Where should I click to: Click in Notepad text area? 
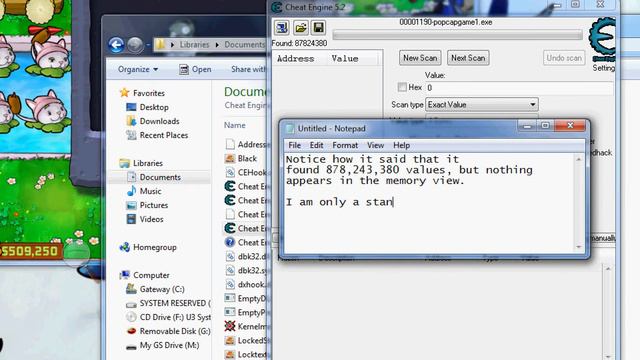pos(429,203)
